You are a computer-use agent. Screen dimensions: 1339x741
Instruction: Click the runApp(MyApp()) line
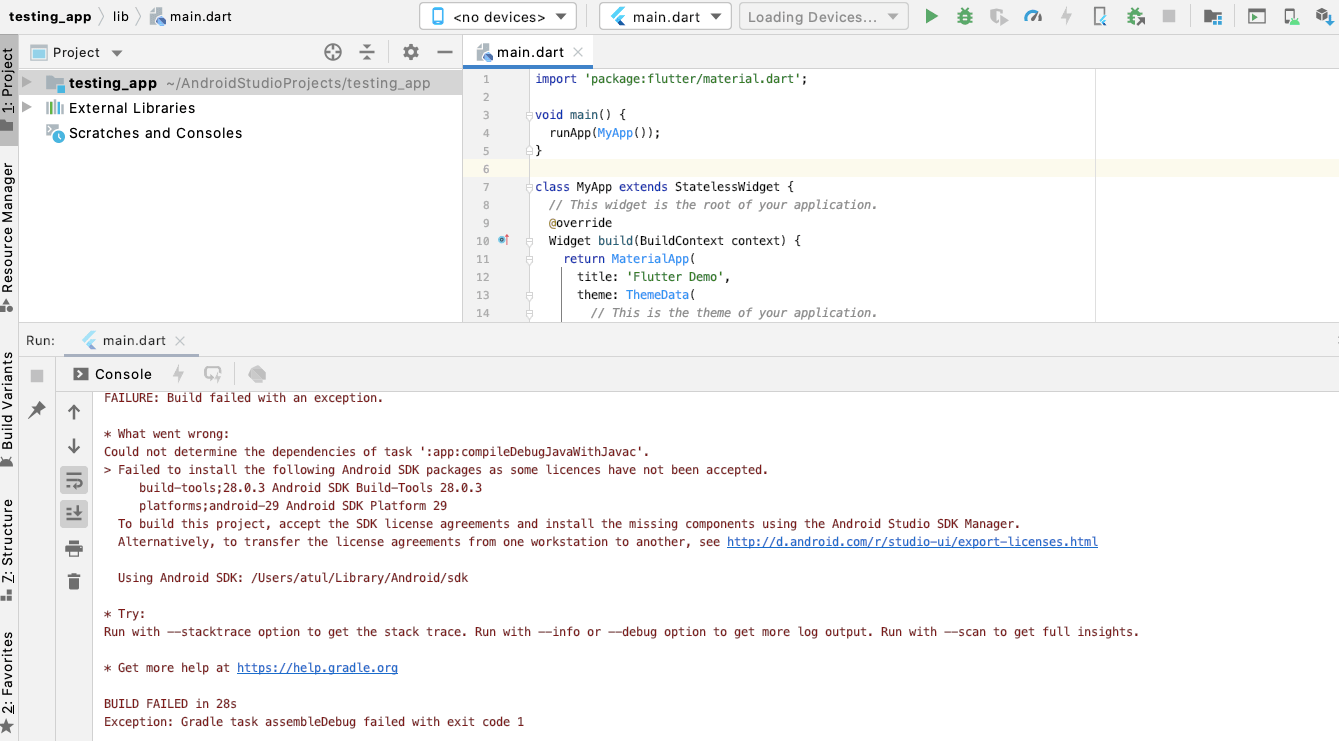pyautogui.click(x=605, y=133)
